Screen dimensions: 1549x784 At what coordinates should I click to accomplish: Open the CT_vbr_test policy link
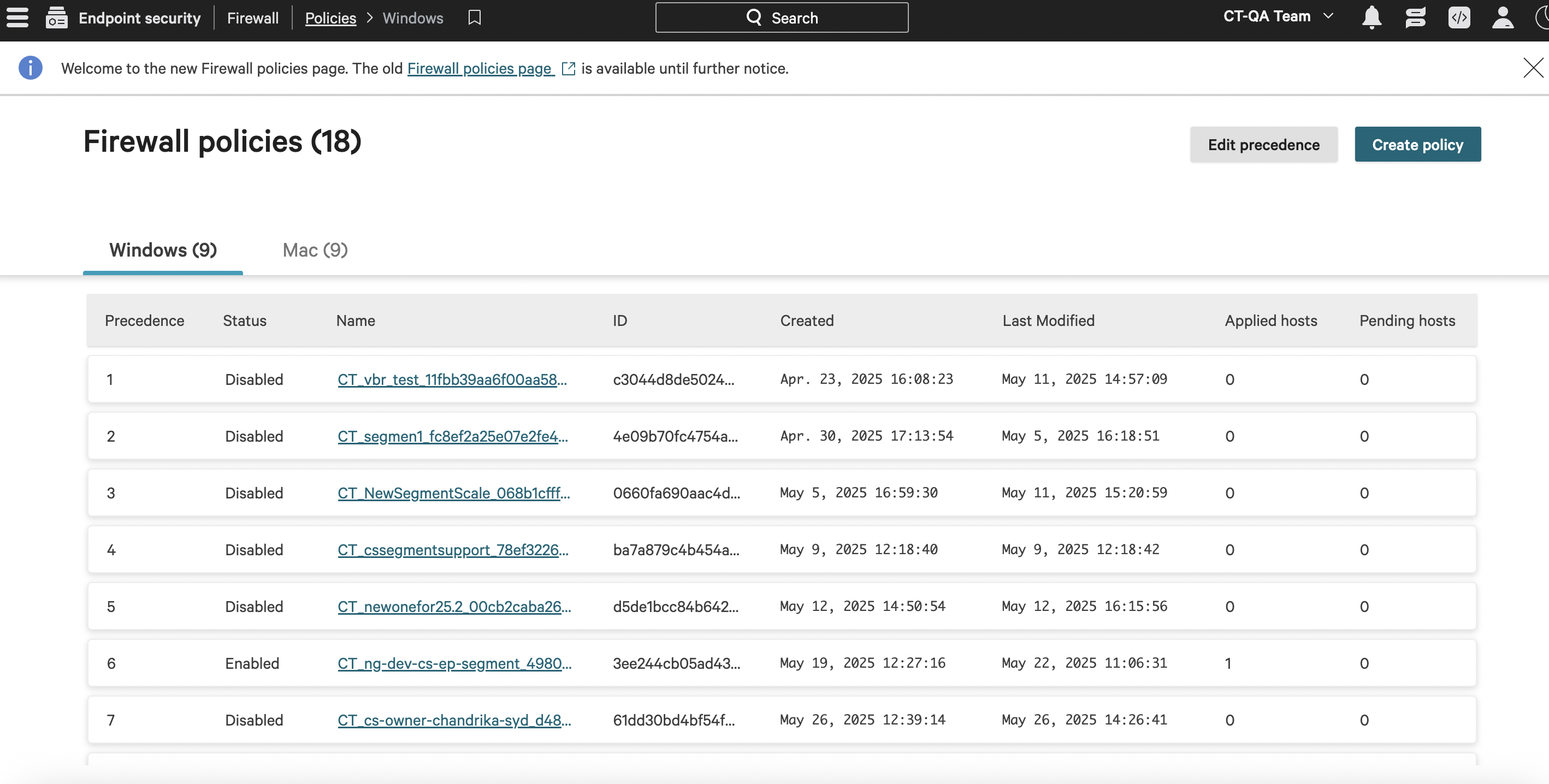pyautogui.click(x=452, y=379)
